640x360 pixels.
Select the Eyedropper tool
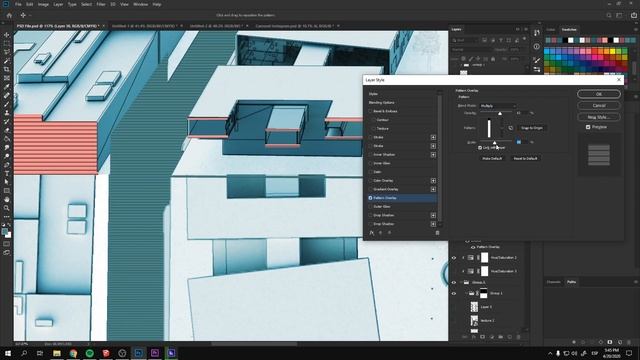[x=7, y=87]
